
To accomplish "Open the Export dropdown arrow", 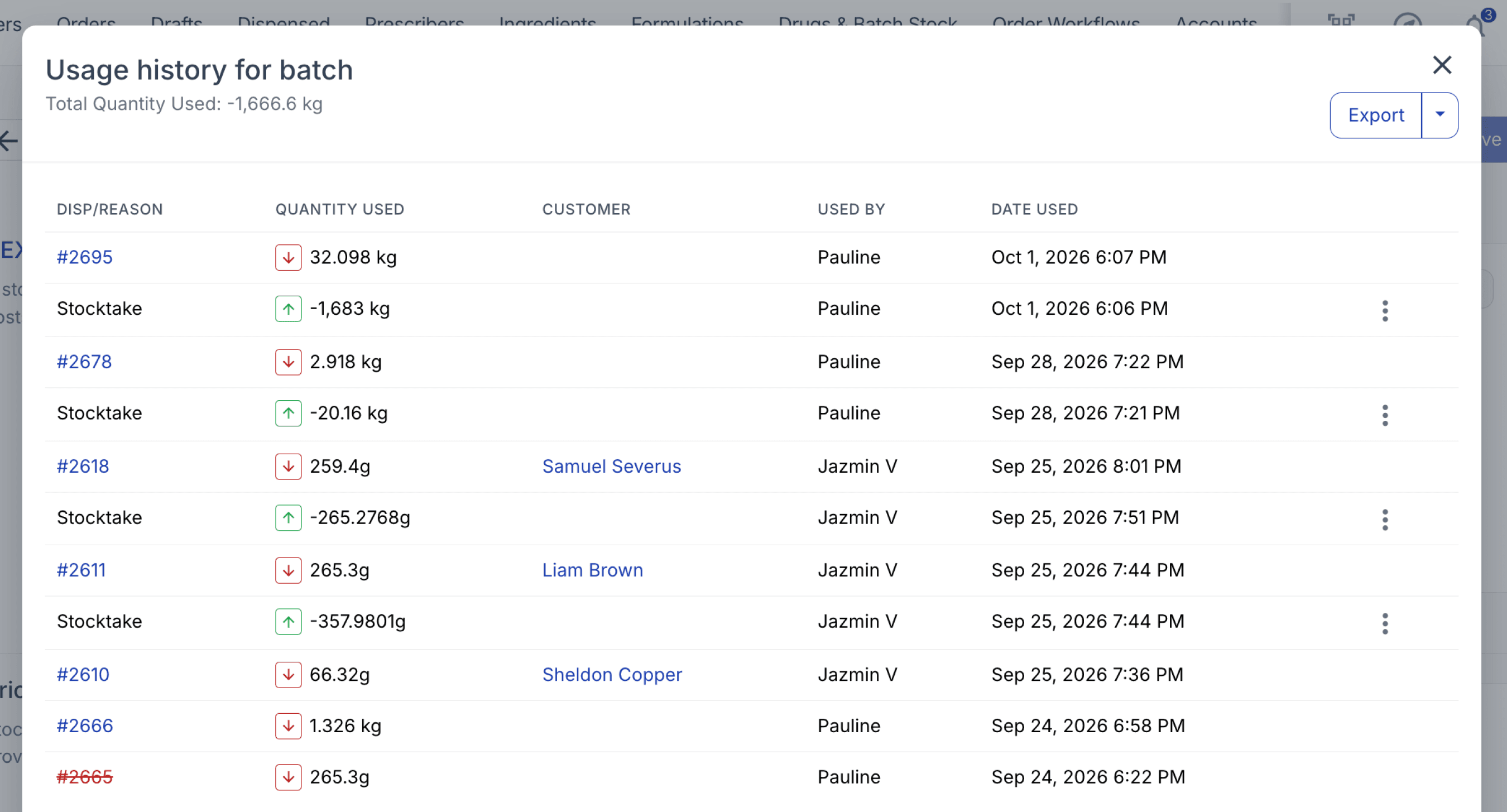I will pos(1439,116).
